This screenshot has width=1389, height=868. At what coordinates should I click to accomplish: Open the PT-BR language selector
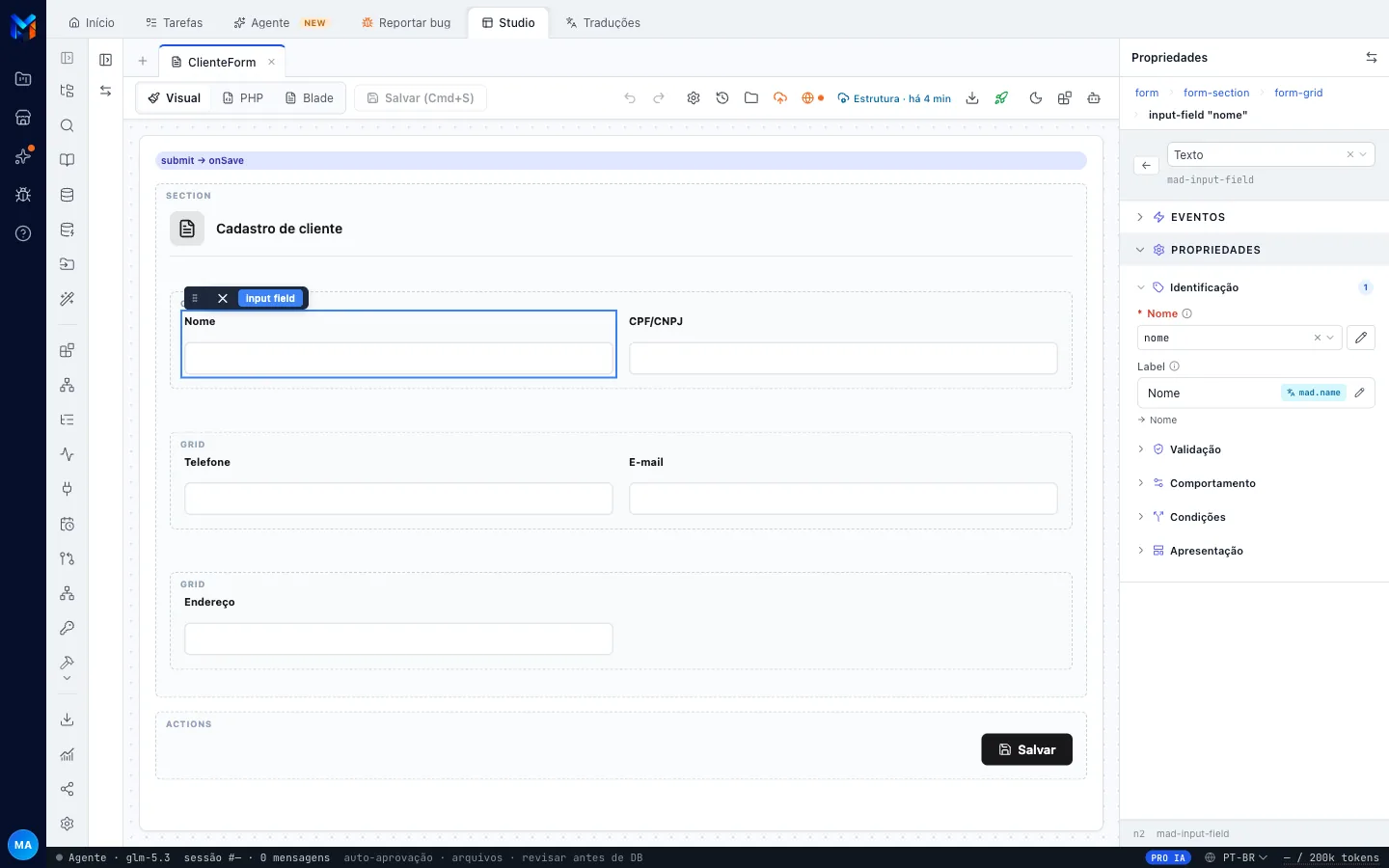[1236, 857]
